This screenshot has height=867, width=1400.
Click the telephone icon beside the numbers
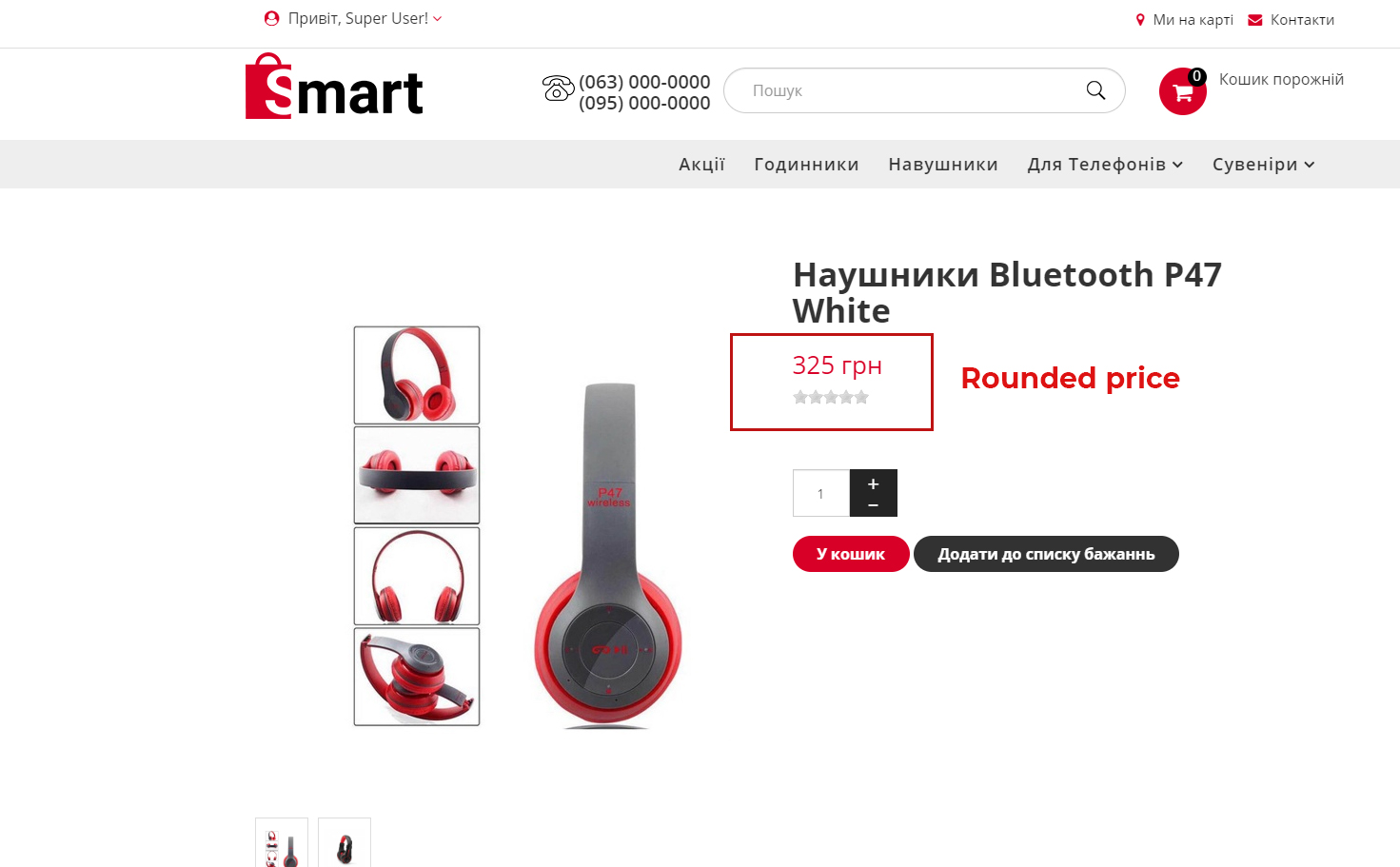click(x=558, y=89)
